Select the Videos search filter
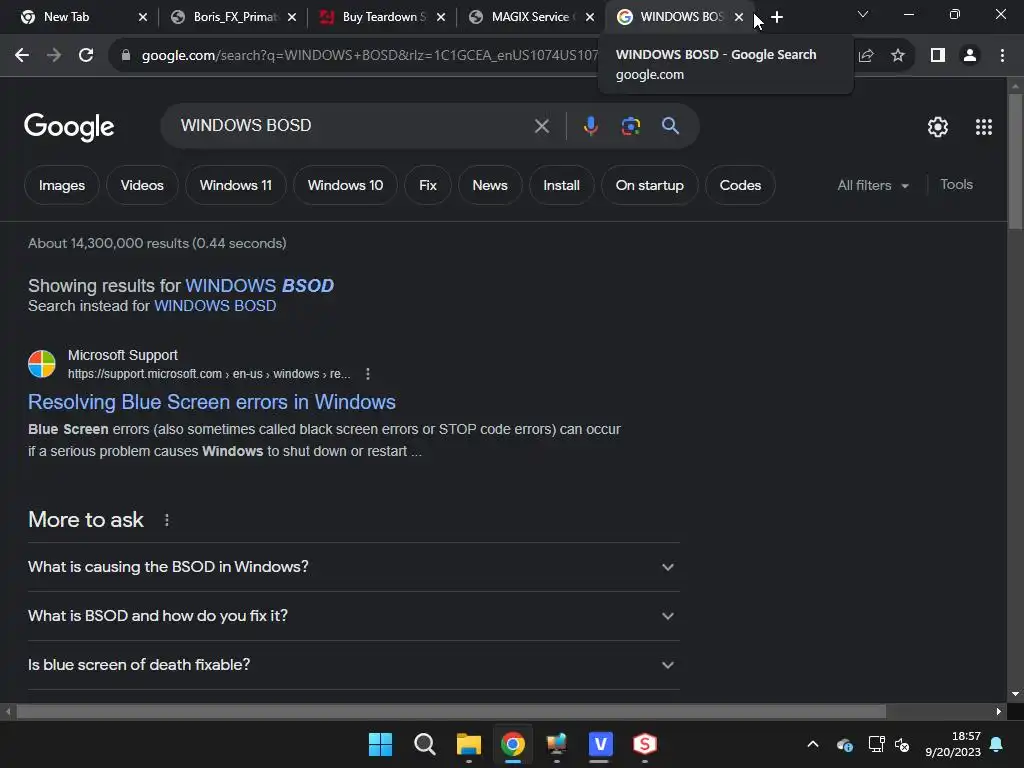The image size is (1024, 768). (x=142, y=185)
